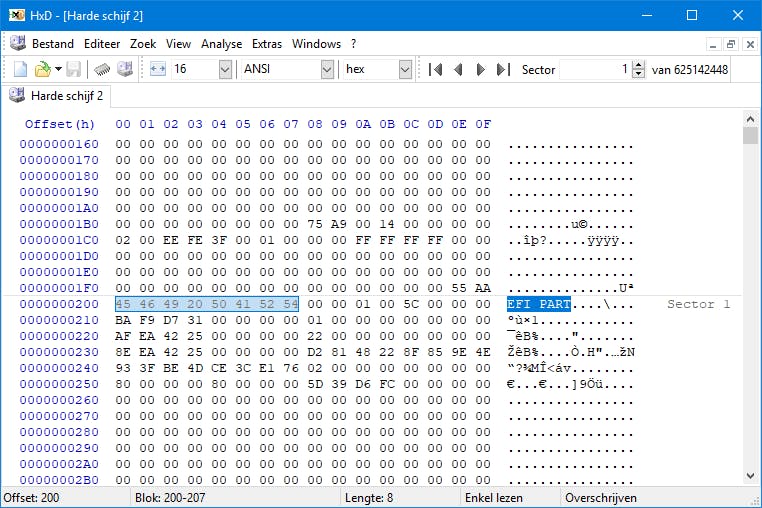Click the document icon in menu bar

[18, 43]
